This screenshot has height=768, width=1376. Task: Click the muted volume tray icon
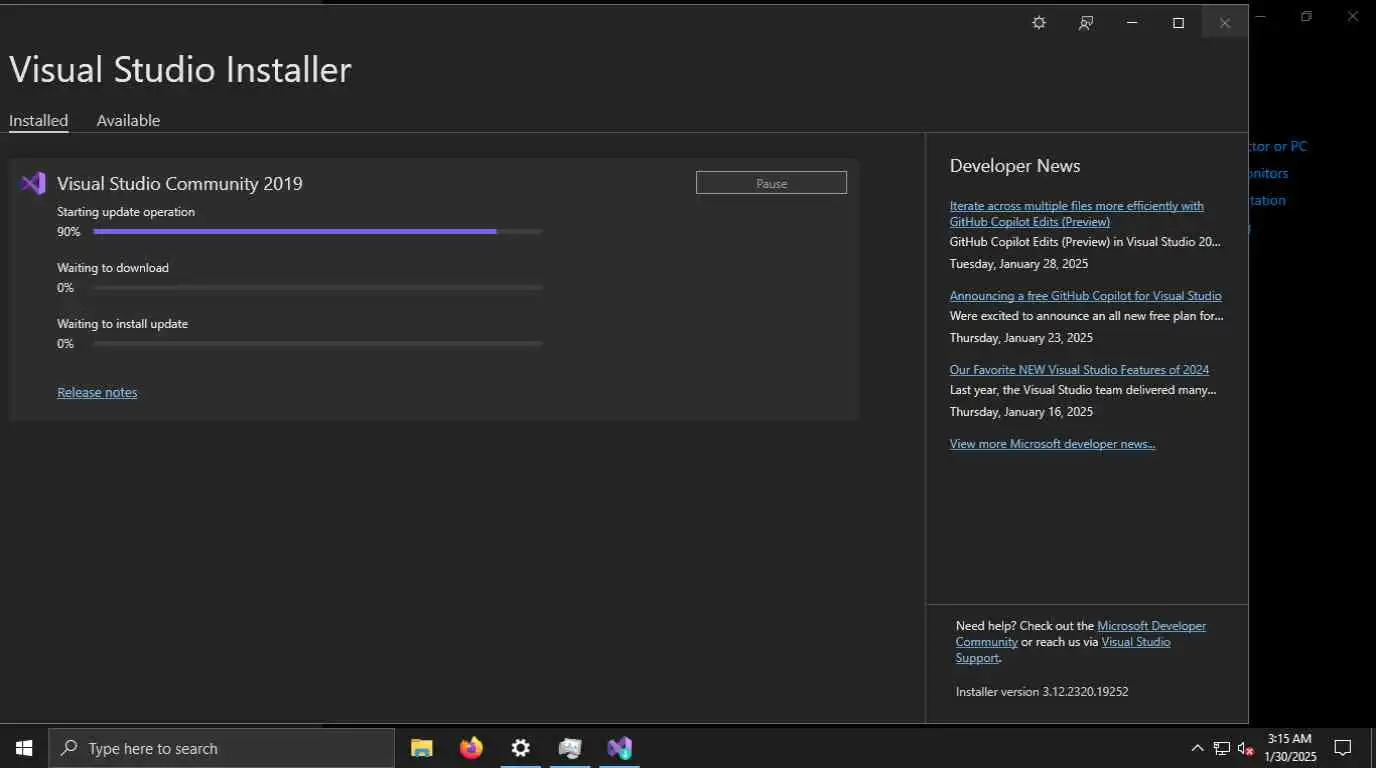tap(1246, 748)
